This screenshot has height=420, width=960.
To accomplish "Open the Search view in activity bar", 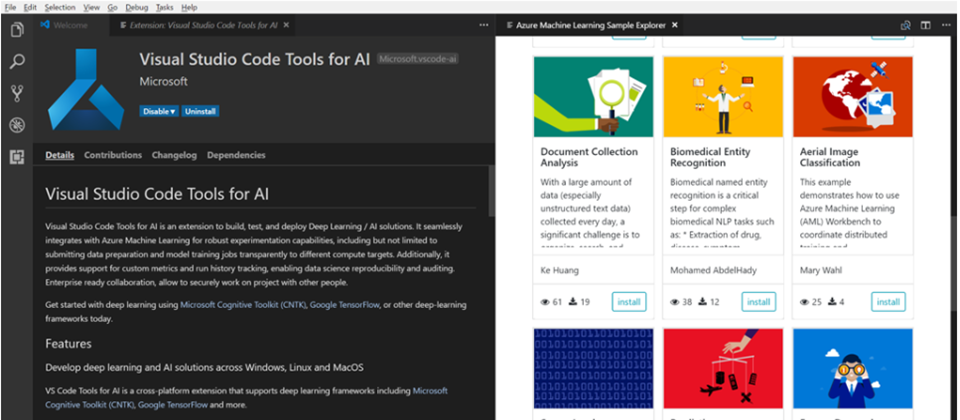I will click(17, 62).
